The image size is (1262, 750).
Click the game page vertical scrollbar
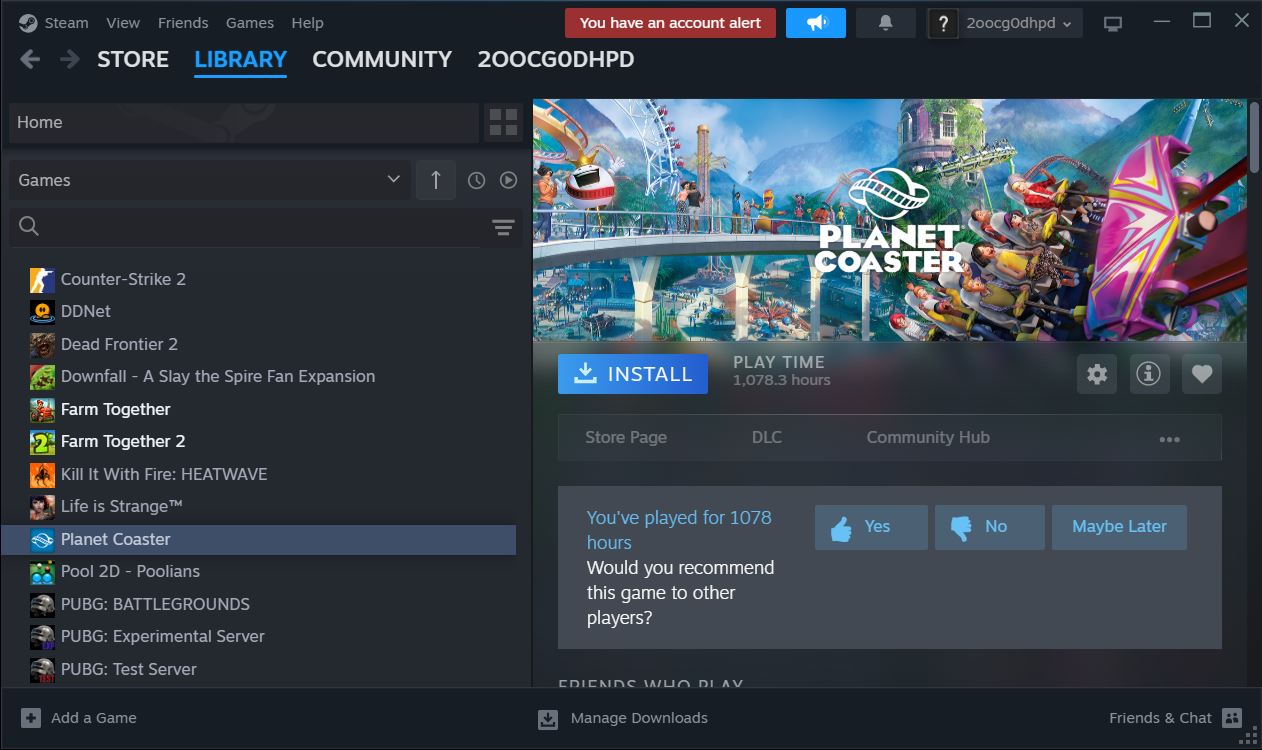tap(1255, 137)
